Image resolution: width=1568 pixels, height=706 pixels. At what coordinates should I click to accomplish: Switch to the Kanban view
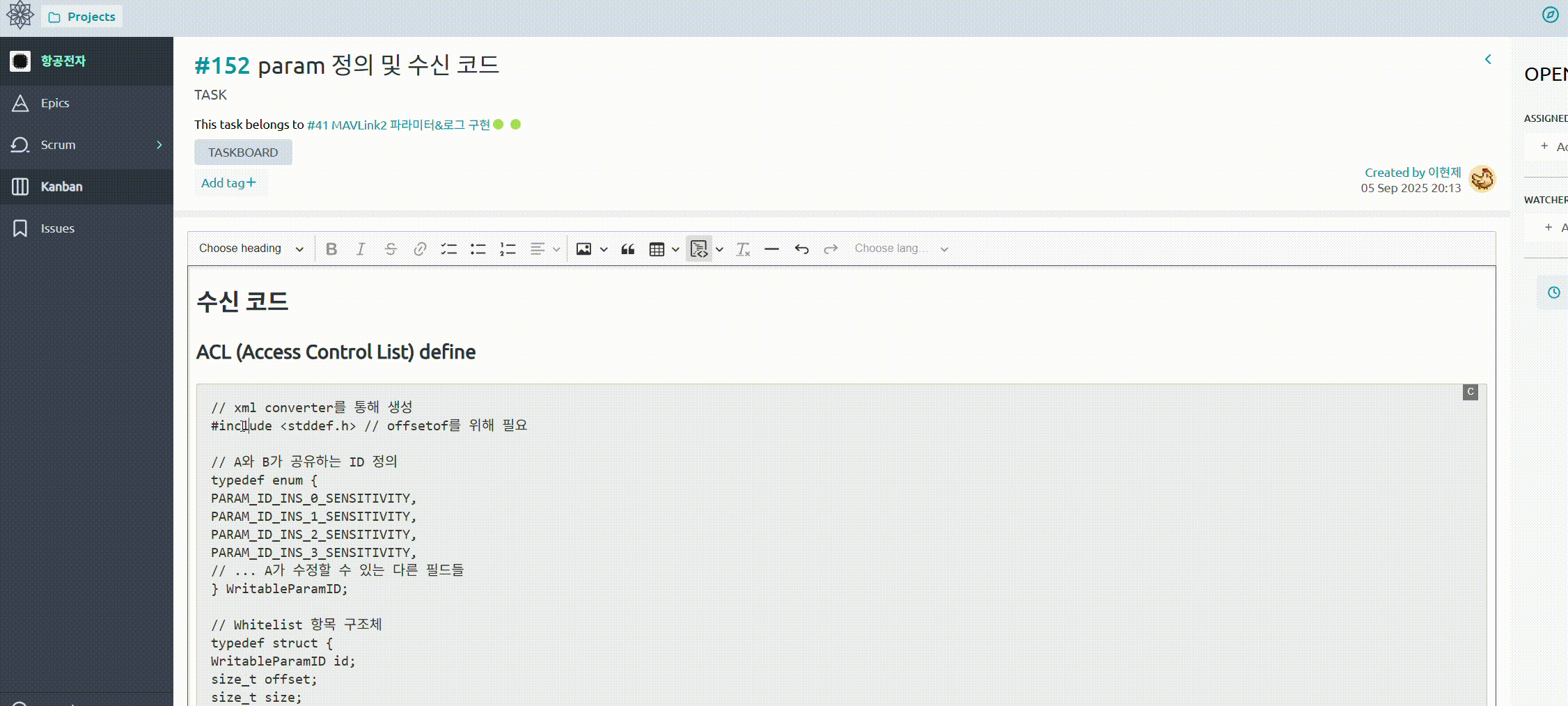pyautogui.click(x=61, y=187)
